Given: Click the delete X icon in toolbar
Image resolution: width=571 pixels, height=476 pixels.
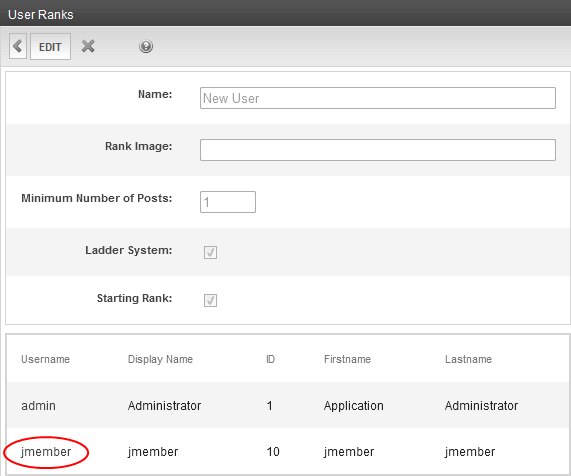Looking at the screenshot, I should tap(88, 46).
